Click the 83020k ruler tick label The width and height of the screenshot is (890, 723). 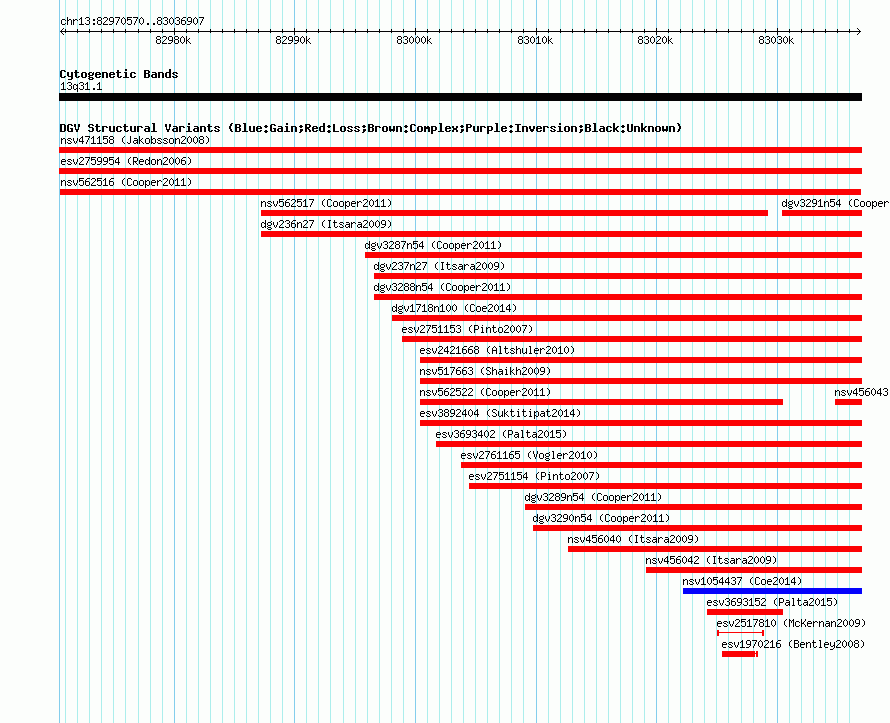(655, 40)
